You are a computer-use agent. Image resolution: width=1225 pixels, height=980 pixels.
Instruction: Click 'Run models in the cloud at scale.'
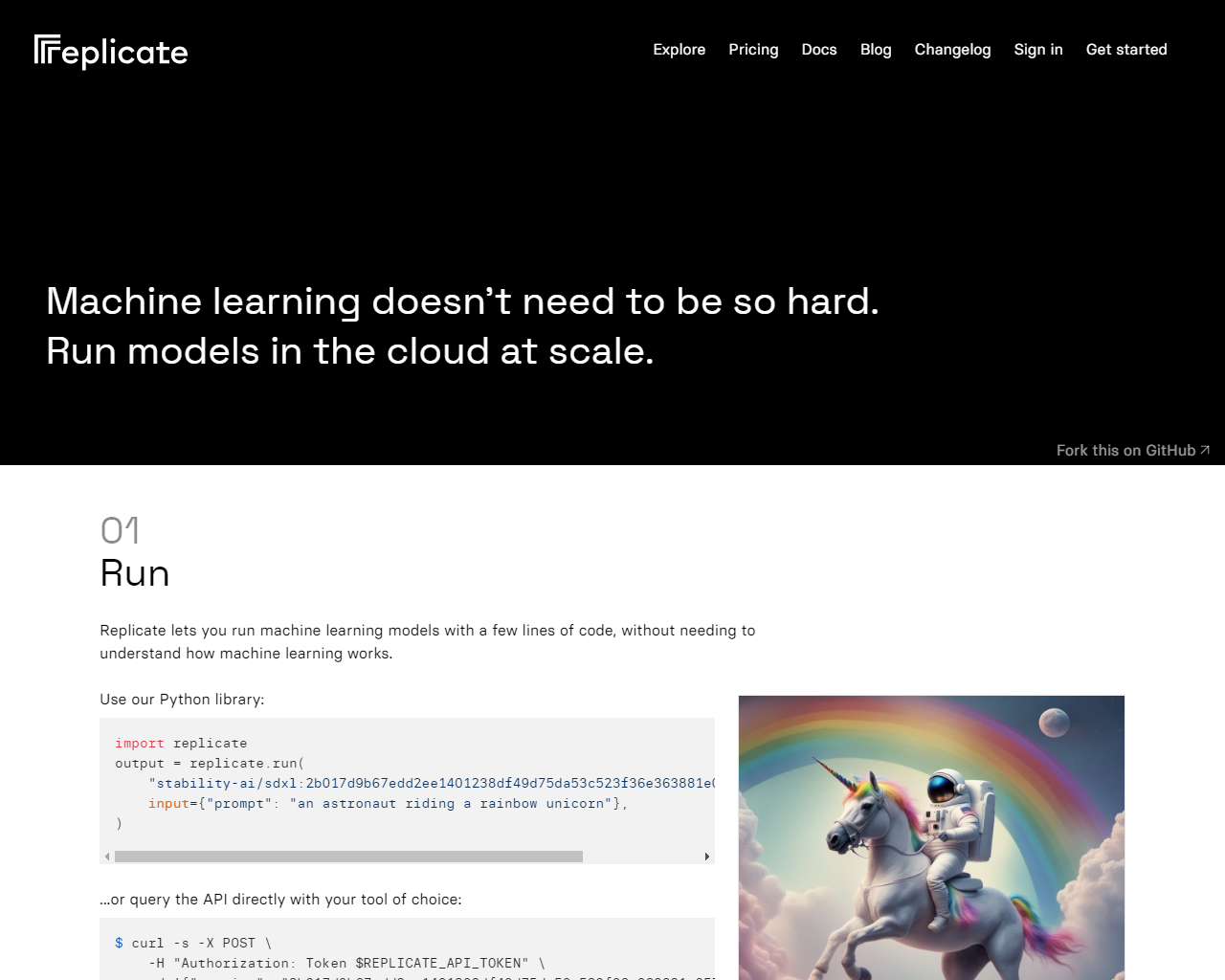(350, 351)
